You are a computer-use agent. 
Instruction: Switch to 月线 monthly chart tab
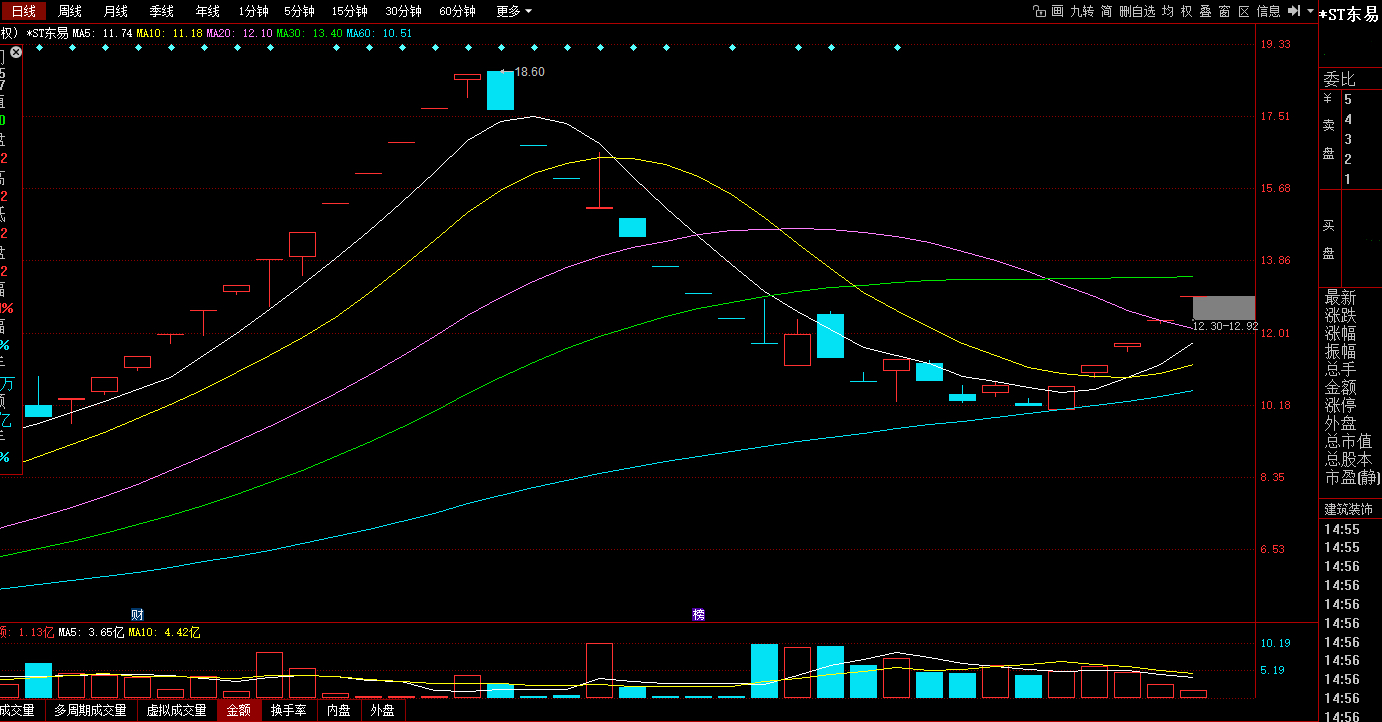tap(116, 11)
